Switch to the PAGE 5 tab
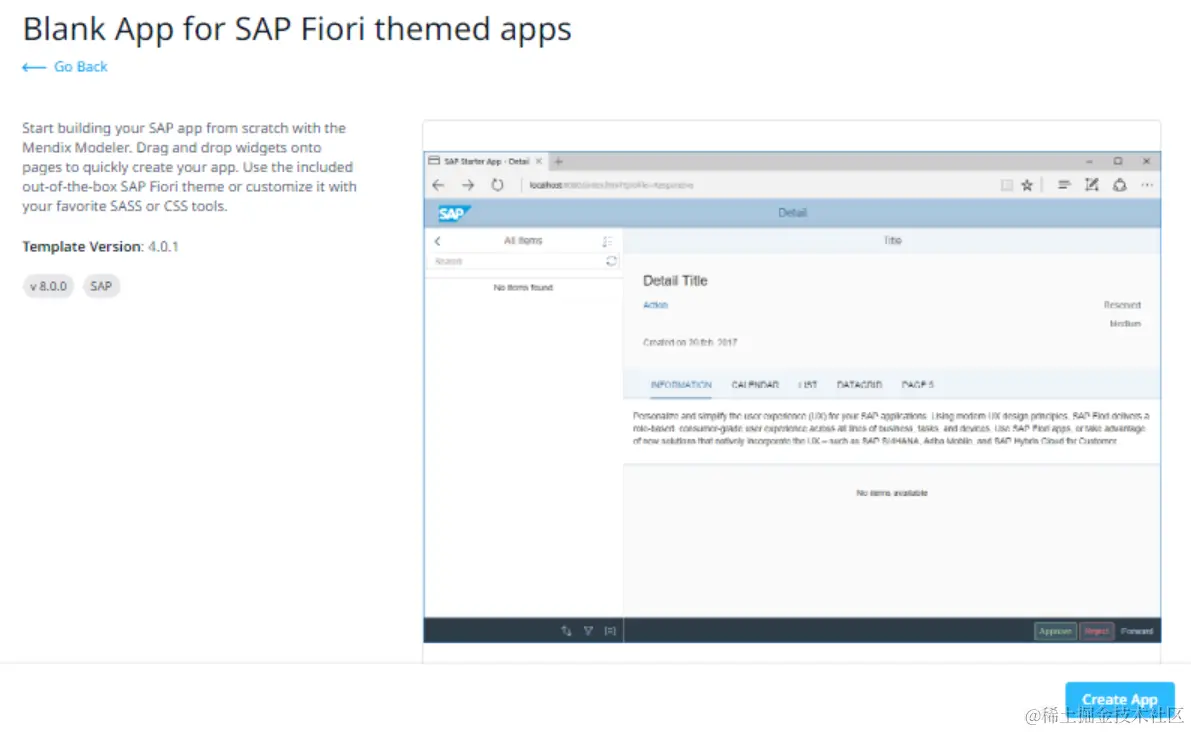The width and height of the screenshot is (1191, 732). 918,385
